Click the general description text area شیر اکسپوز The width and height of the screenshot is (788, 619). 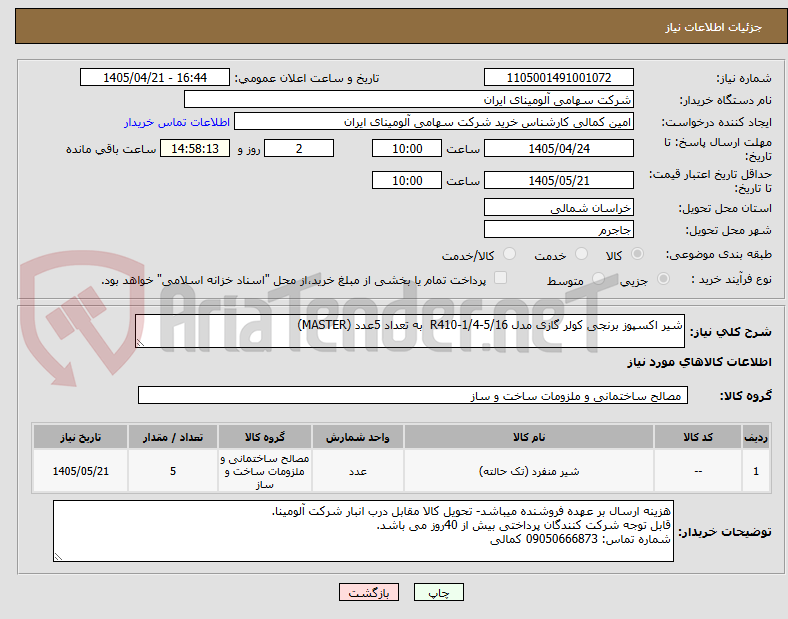click(410, 331)
